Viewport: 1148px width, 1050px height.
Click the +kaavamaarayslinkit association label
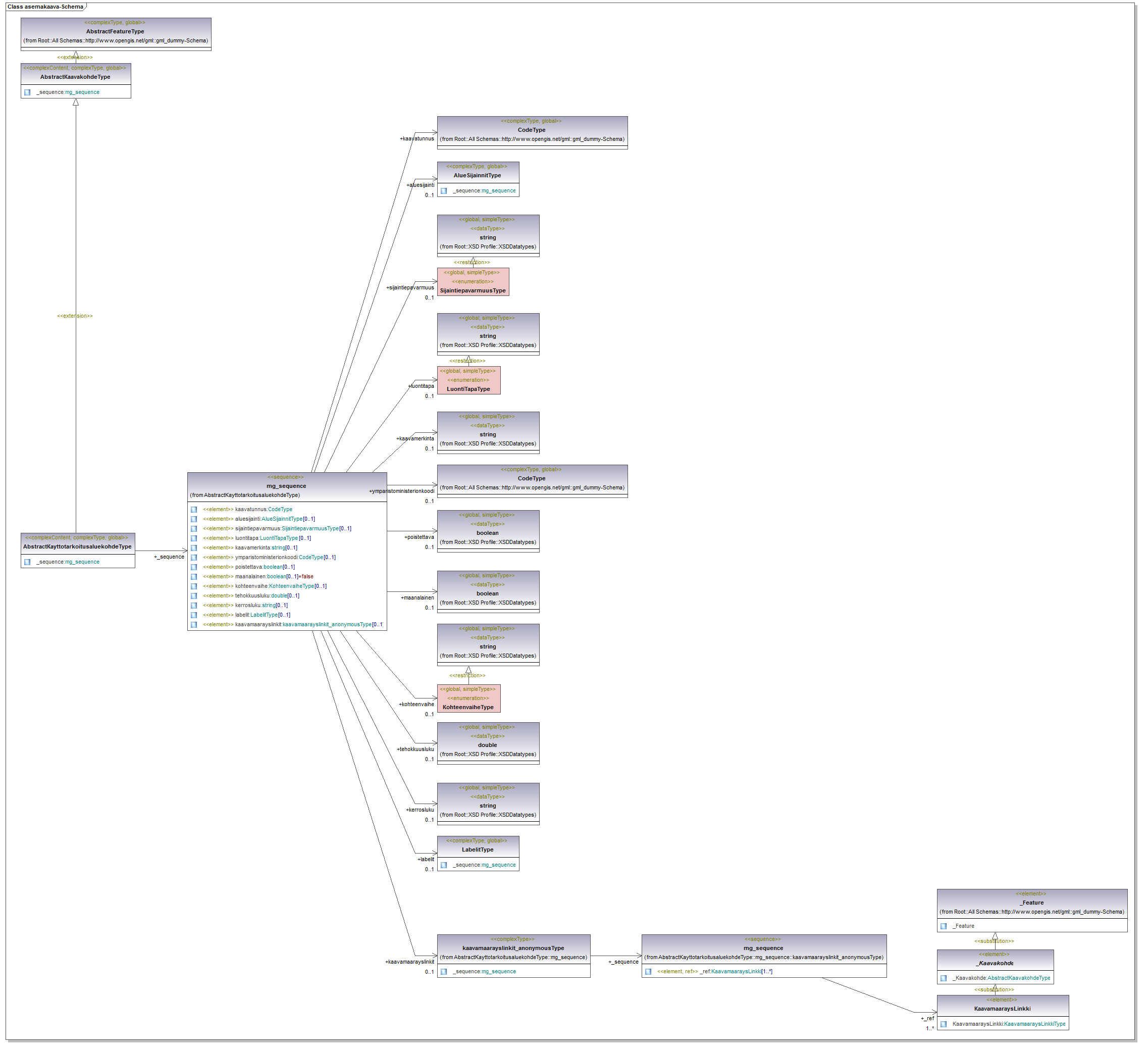coord(409,962)
